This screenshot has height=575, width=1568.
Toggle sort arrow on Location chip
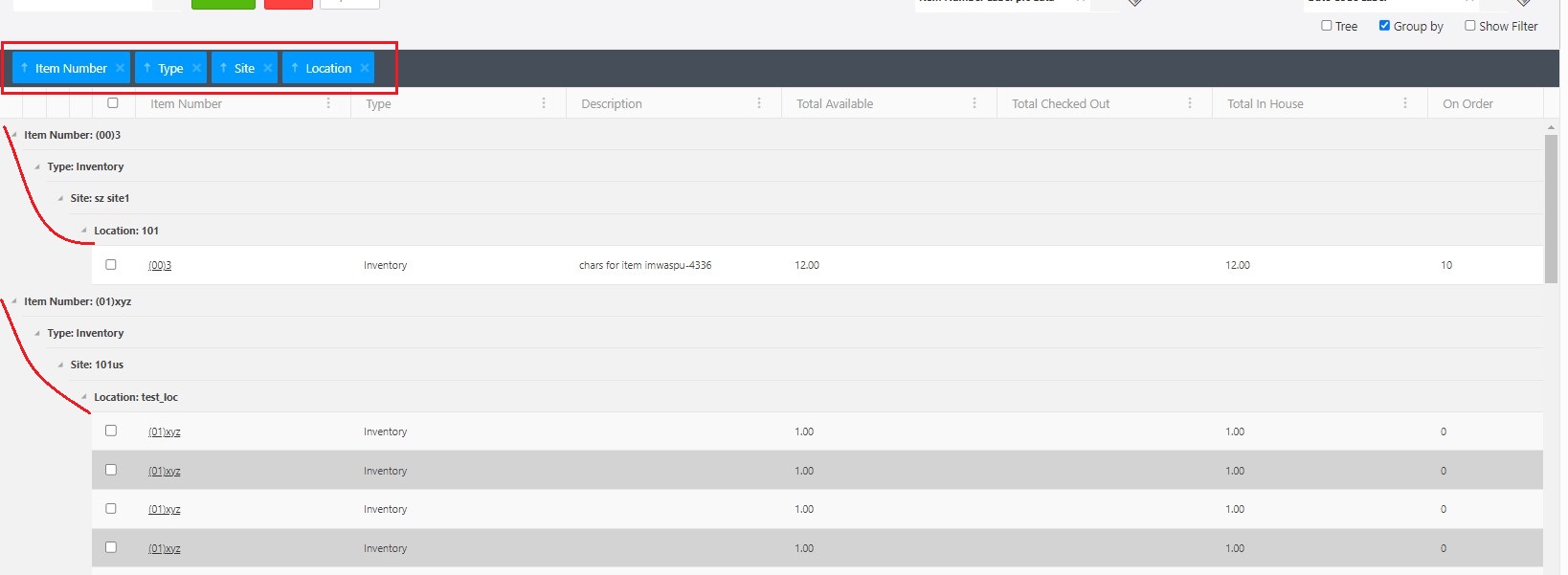tap(295, 68)
